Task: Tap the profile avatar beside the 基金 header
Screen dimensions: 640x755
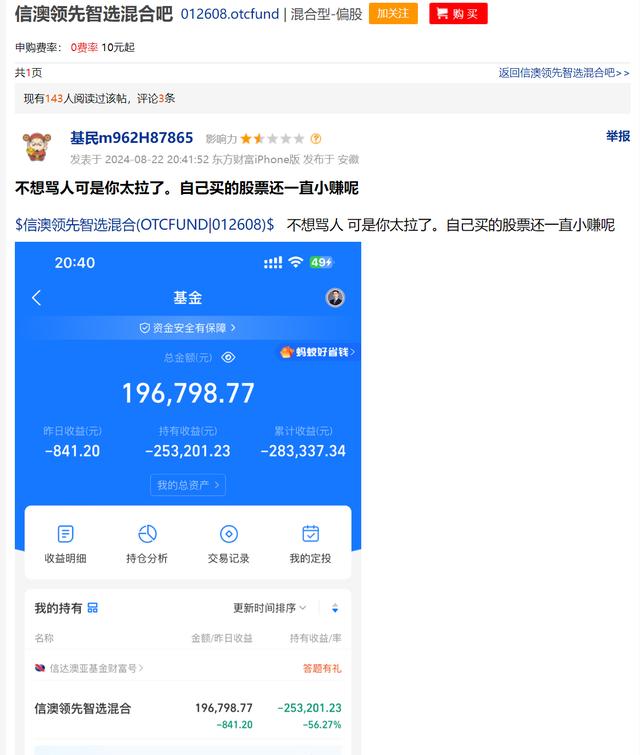Action: [335, 298]
